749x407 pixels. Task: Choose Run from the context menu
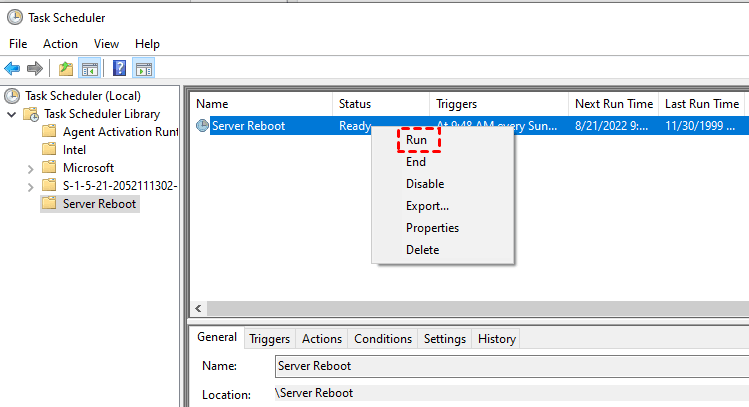point(417,140)
